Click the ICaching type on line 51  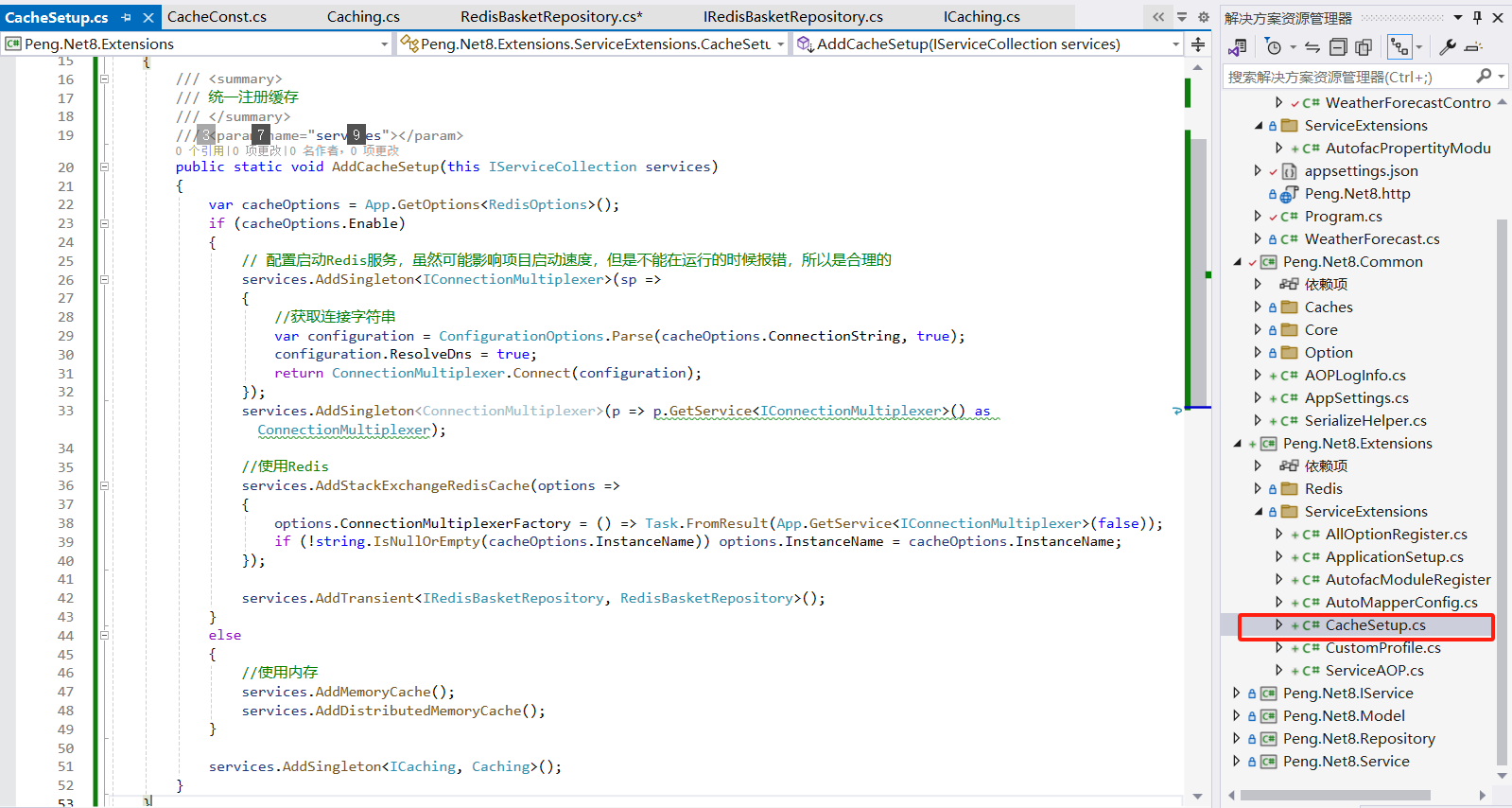(x=423, y=766)
